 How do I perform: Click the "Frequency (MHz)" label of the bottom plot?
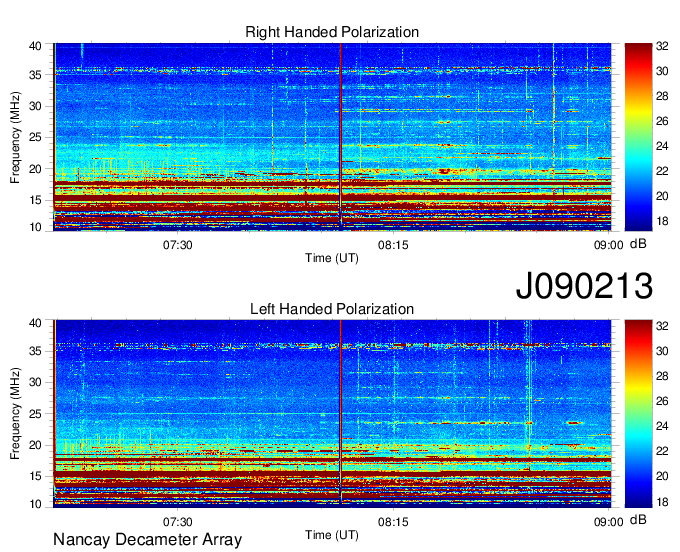click(x=15, y=414)
